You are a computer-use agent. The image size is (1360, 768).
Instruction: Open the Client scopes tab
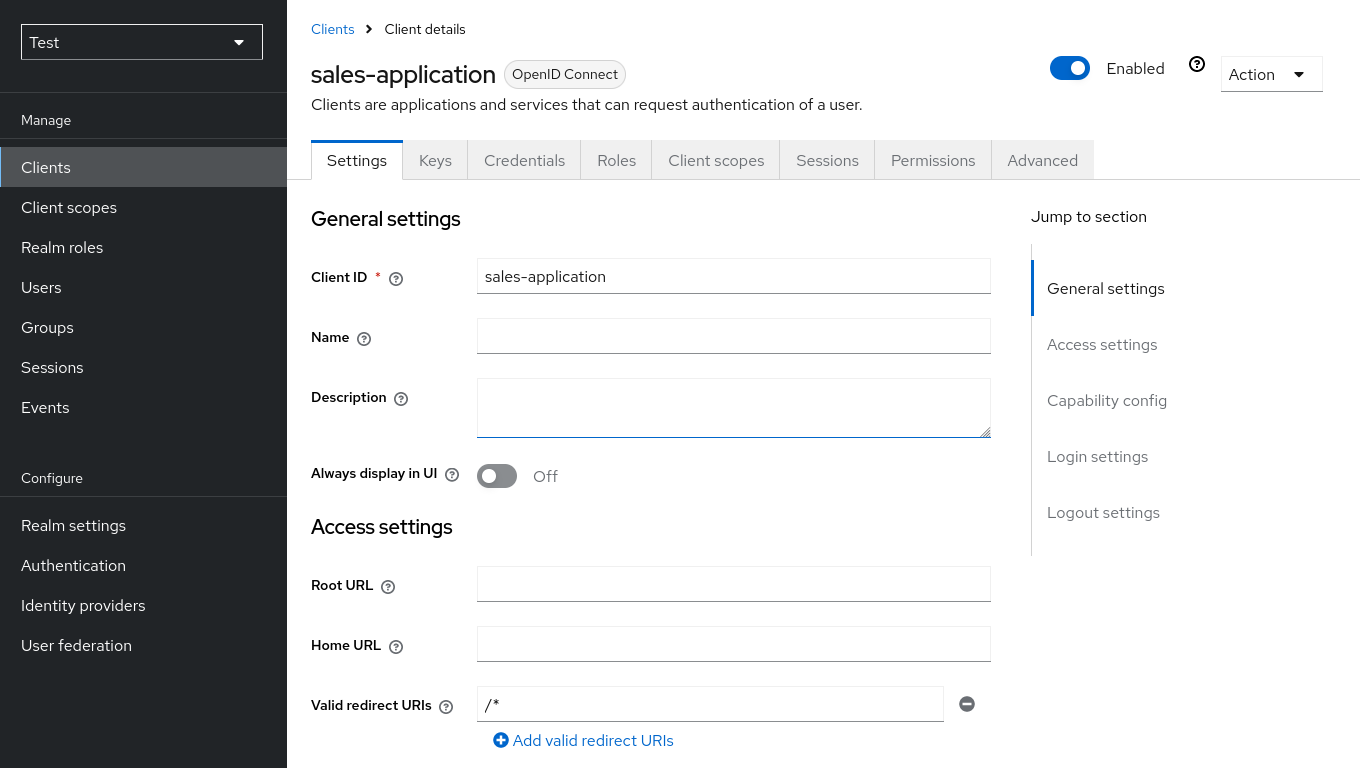coord(716,161)
